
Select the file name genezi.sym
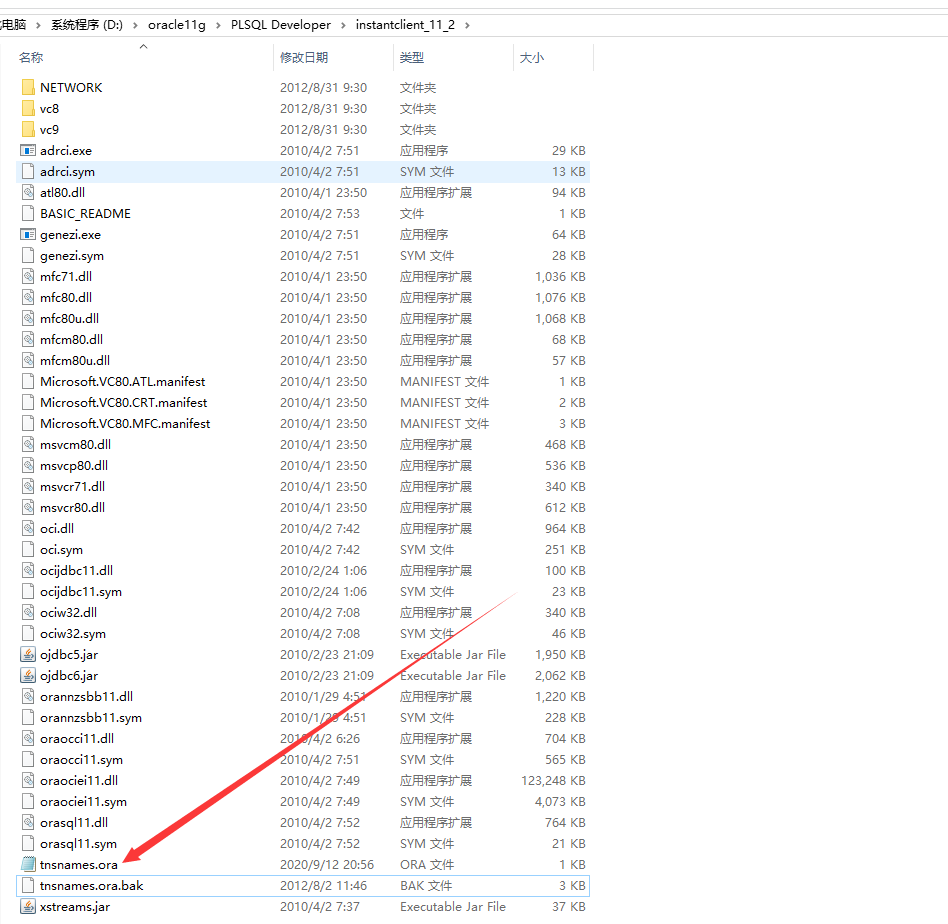click(x=72, y=256)
